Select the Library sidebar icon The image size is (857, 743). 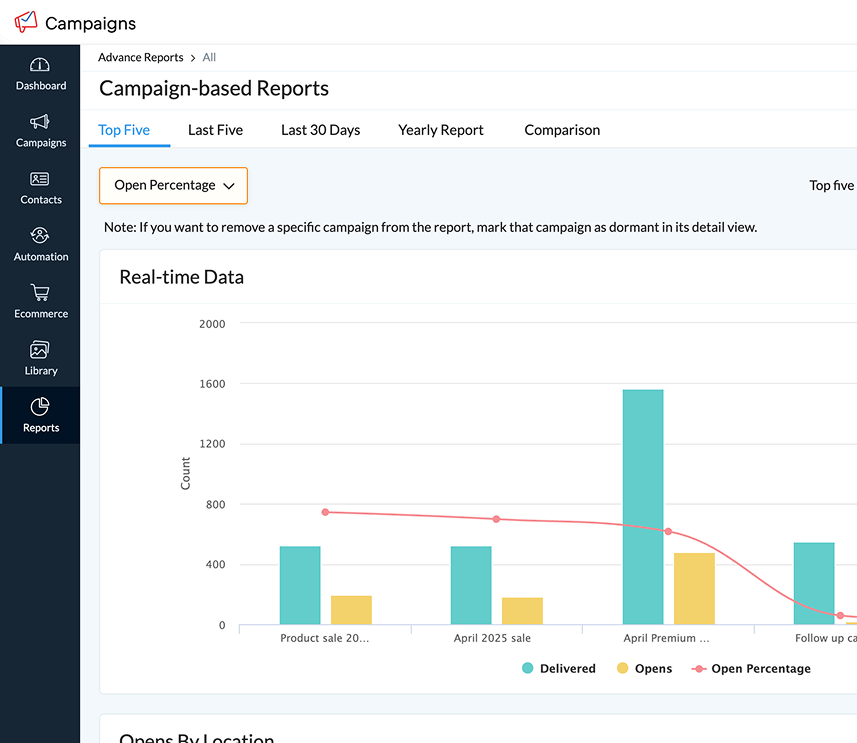[40, 358]
